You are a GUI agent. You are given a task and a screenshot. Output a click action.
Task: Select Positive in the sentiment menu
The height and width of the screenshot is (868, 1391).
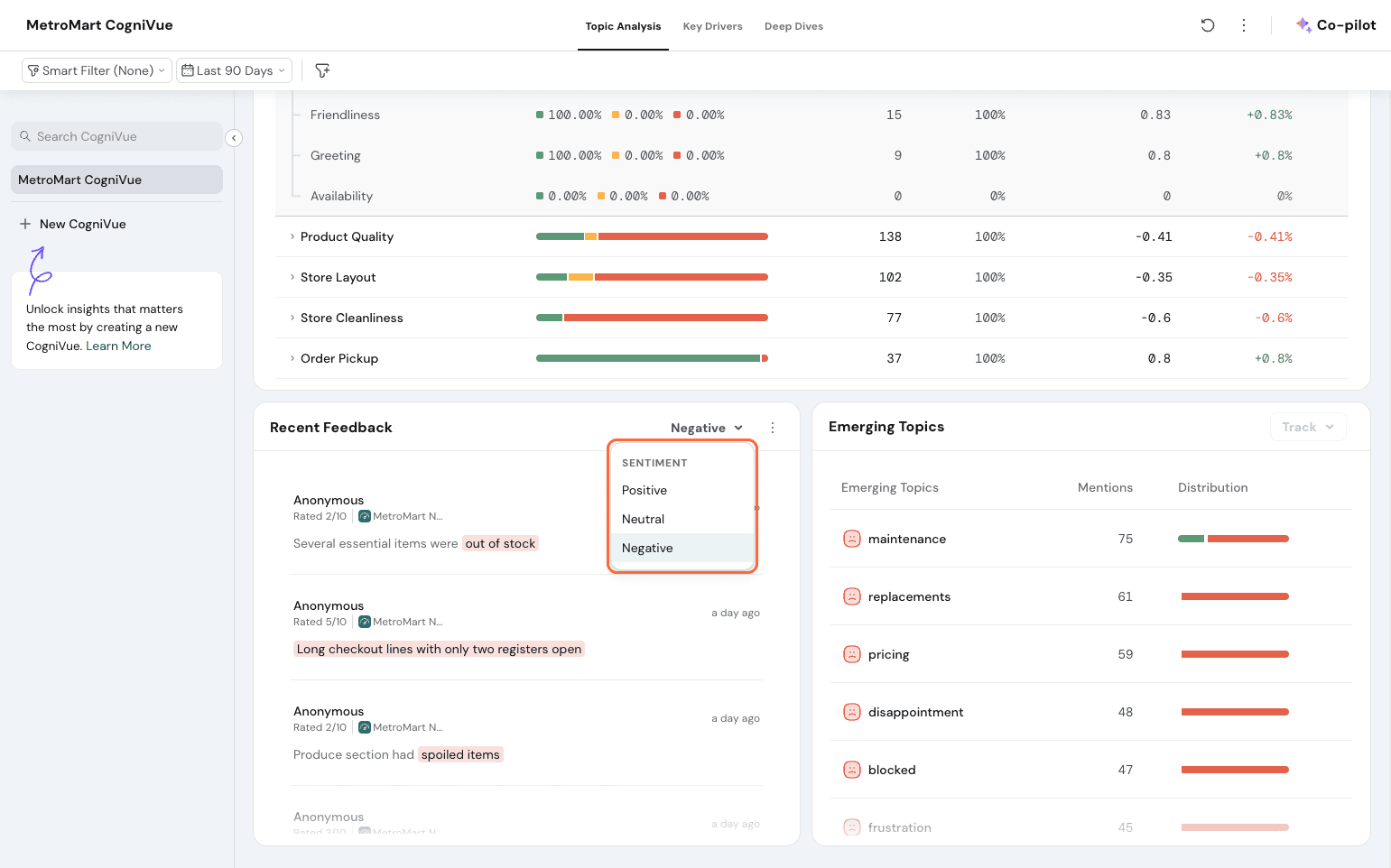[644, 490]
